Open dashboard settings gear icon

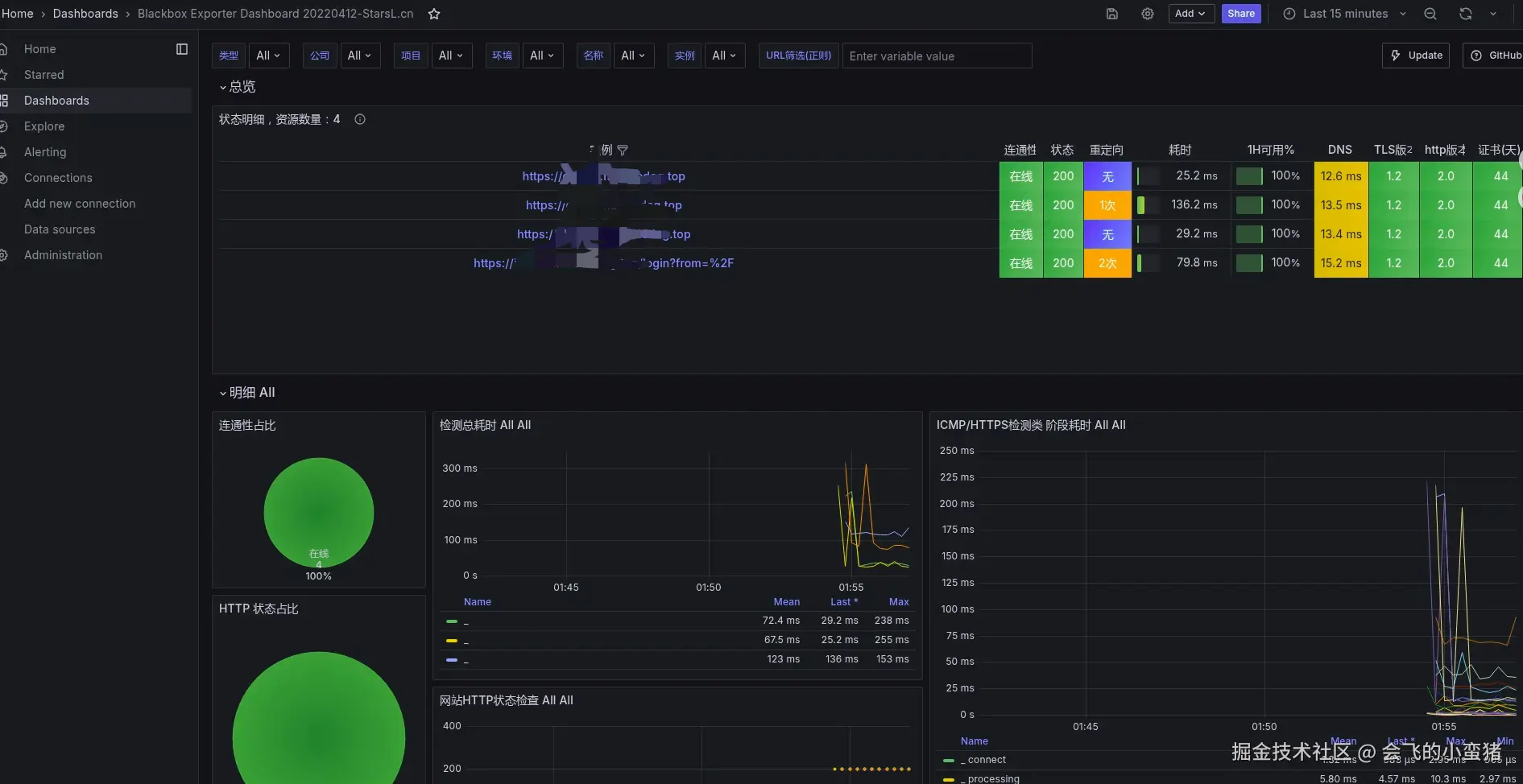coord(1148,14)
